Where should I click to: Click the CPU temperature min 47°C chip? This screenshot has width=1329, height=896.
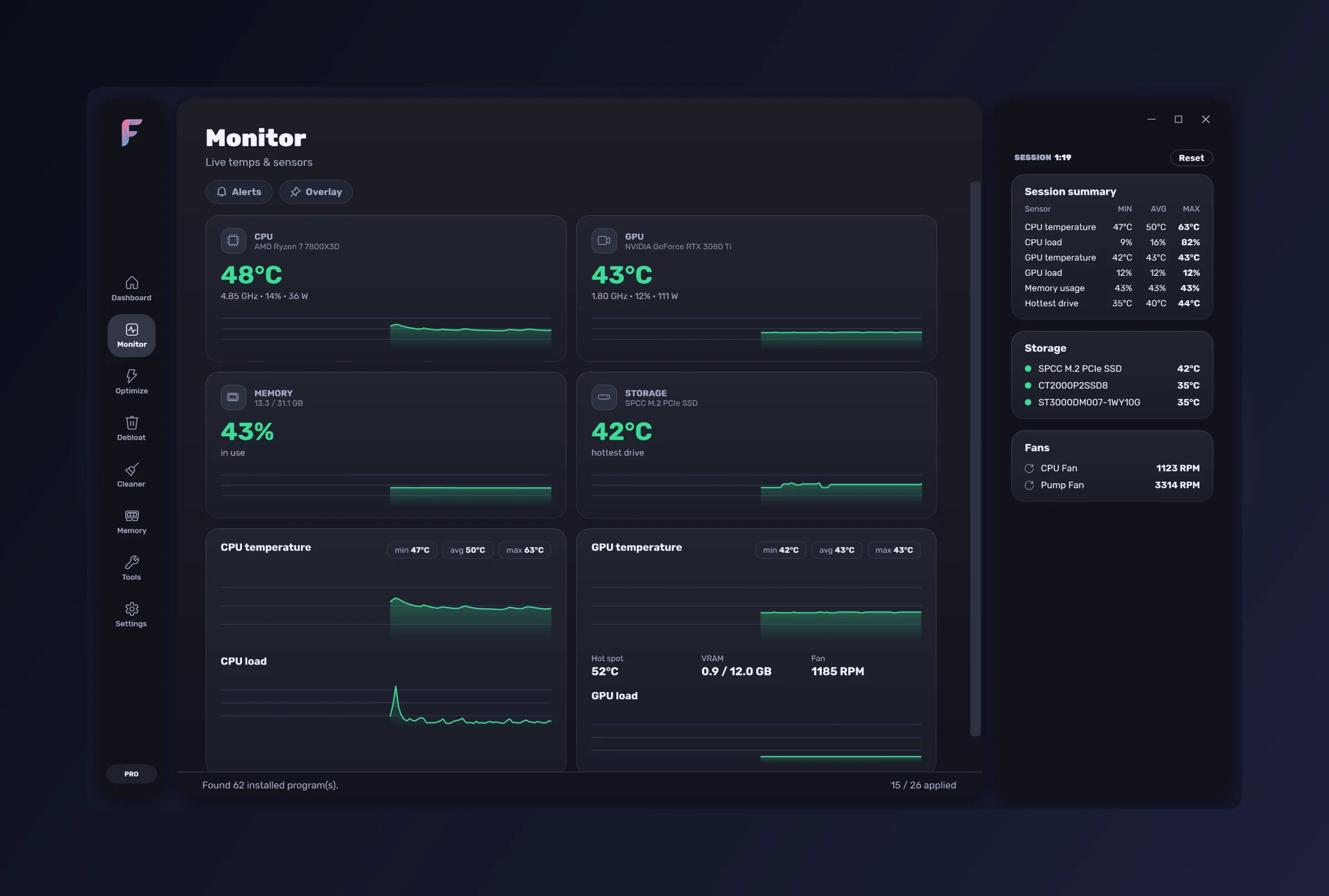pyautogui.click(x=412, y=550)
